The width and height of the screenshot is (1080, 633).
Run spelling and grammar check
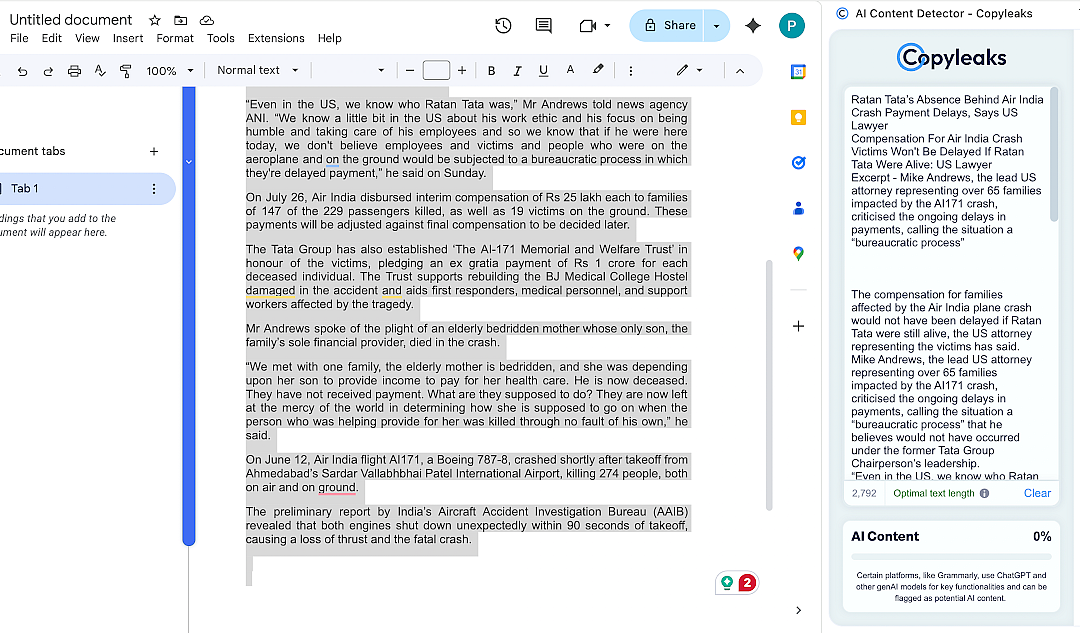pyautogui.click(x=100, y=70)
